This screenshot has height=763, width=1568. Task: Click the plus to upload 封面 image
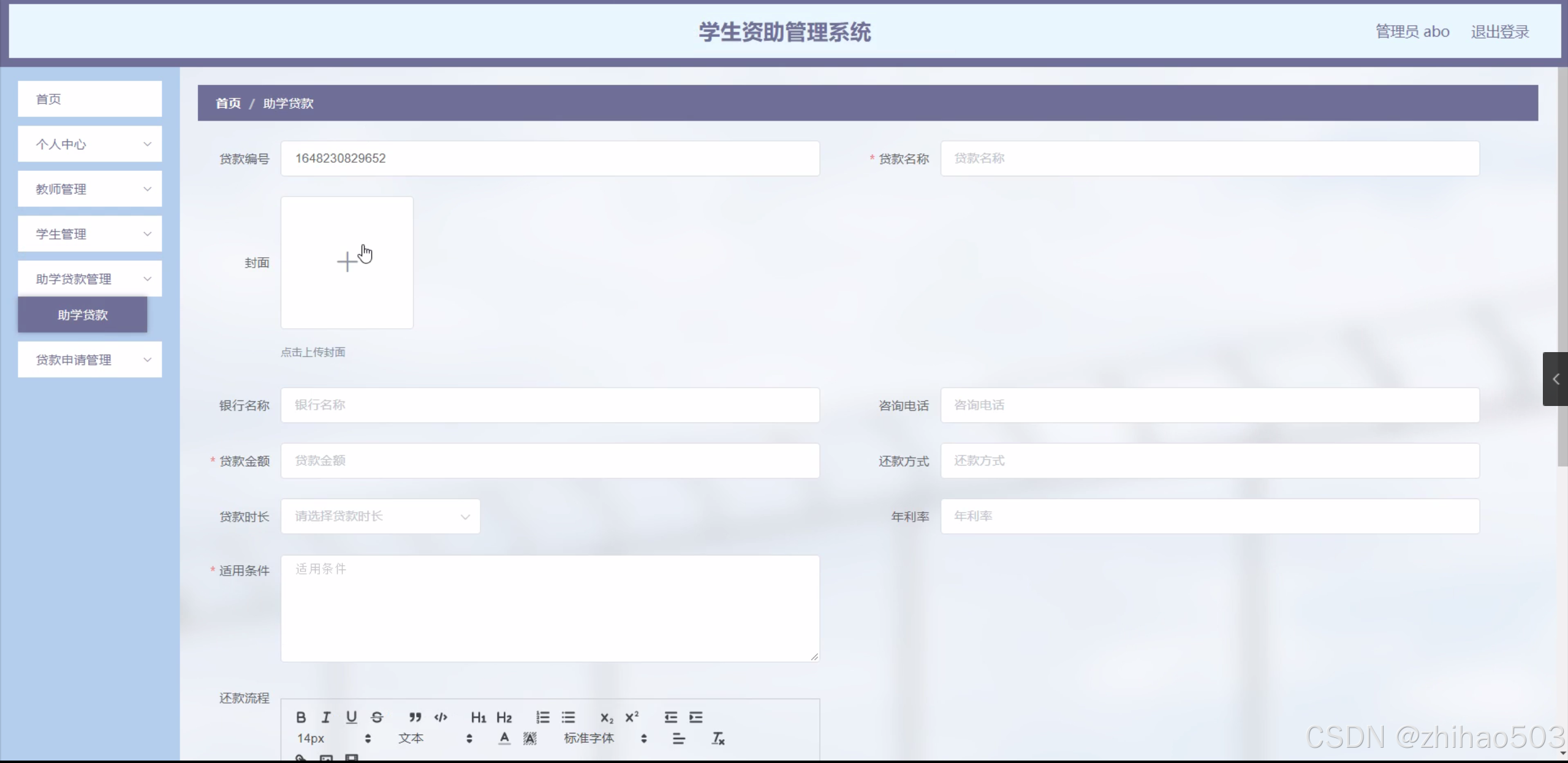347,262
